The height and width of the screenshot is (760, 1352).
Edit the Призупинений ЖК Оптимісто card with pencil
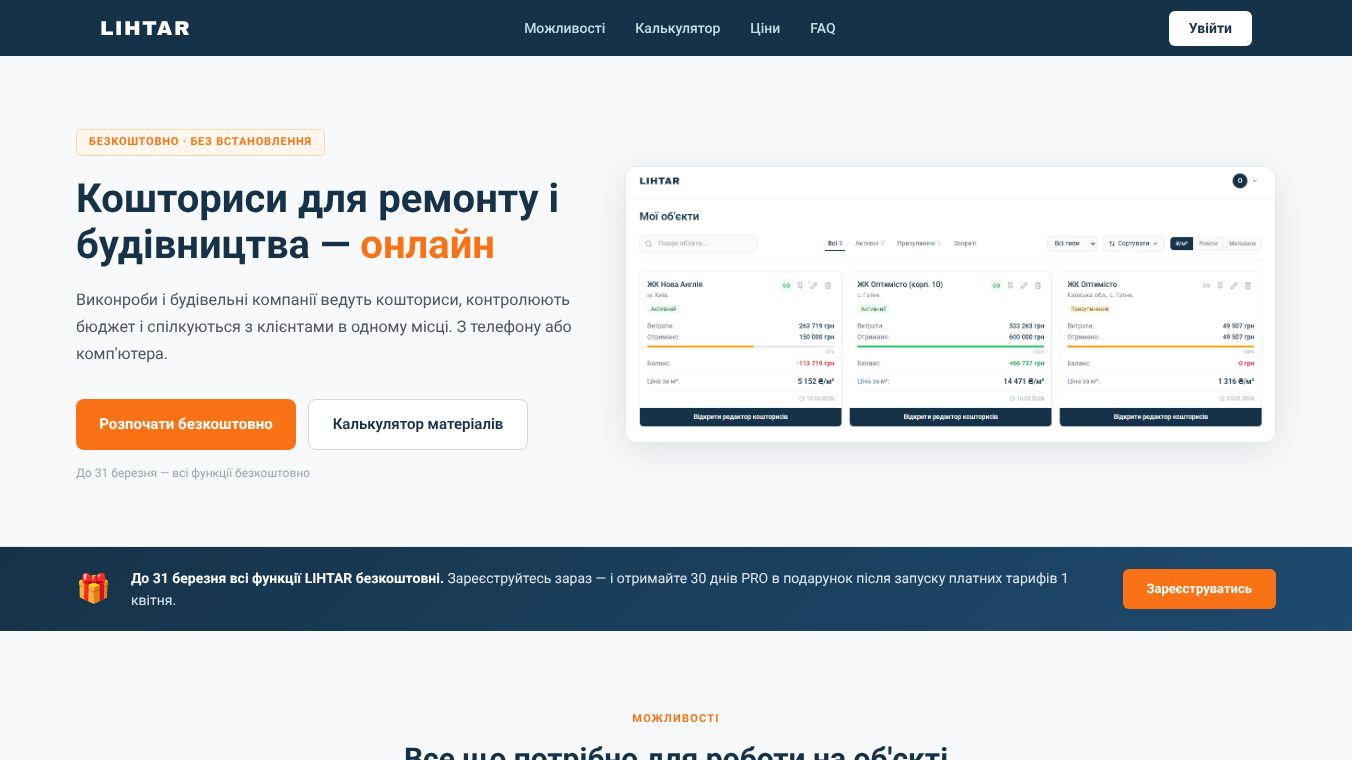(1234, 285)
